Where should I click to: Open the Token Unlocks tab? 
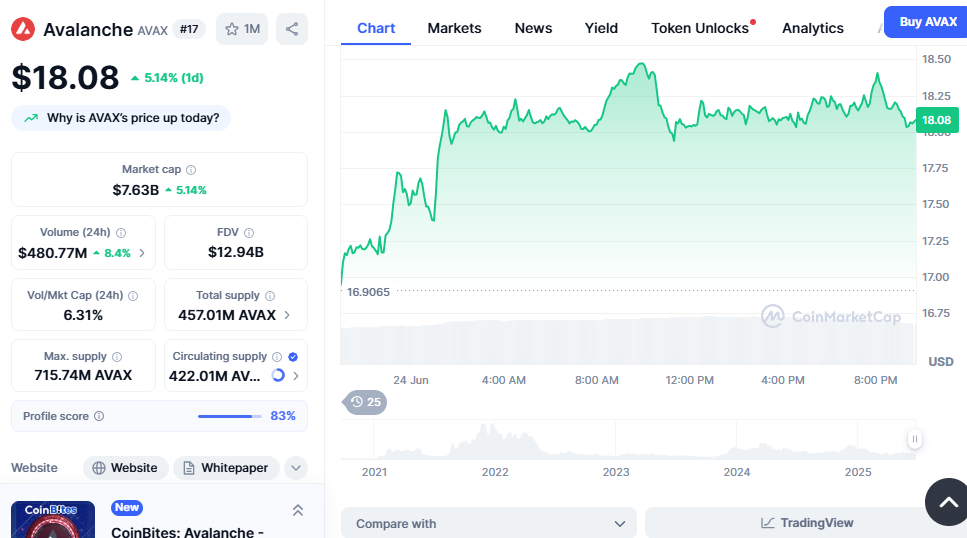click(700, 28)
